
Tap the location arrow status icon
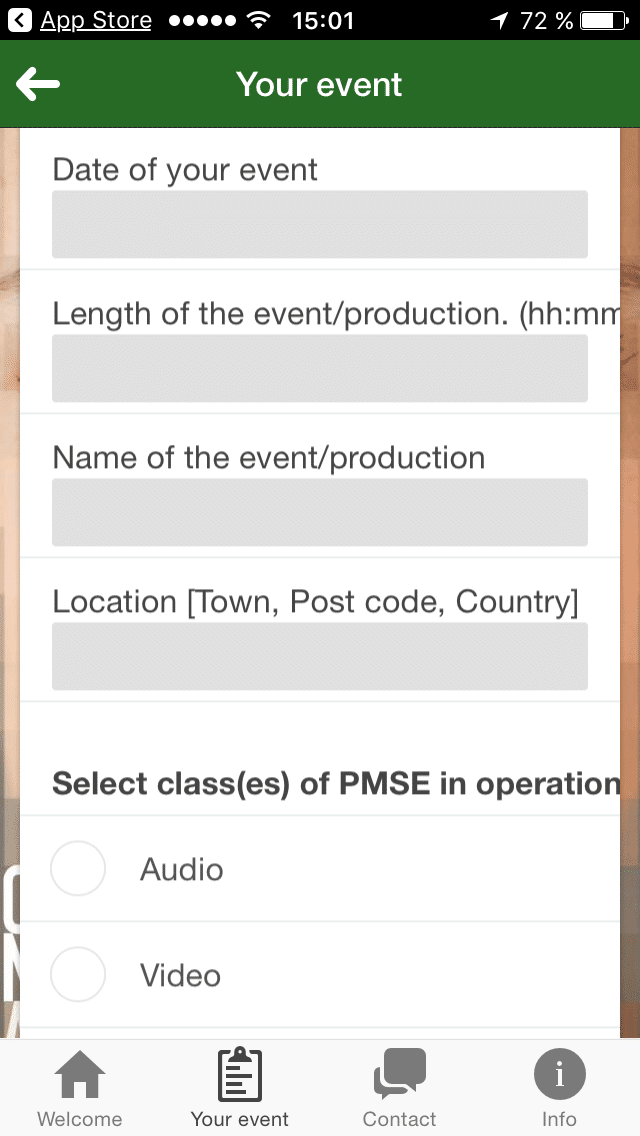coord(500,20)
